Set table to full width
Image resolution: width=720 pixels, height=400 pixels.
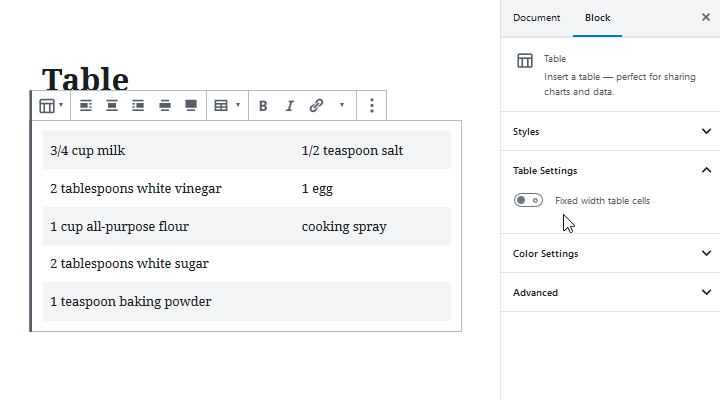(190, 105)
